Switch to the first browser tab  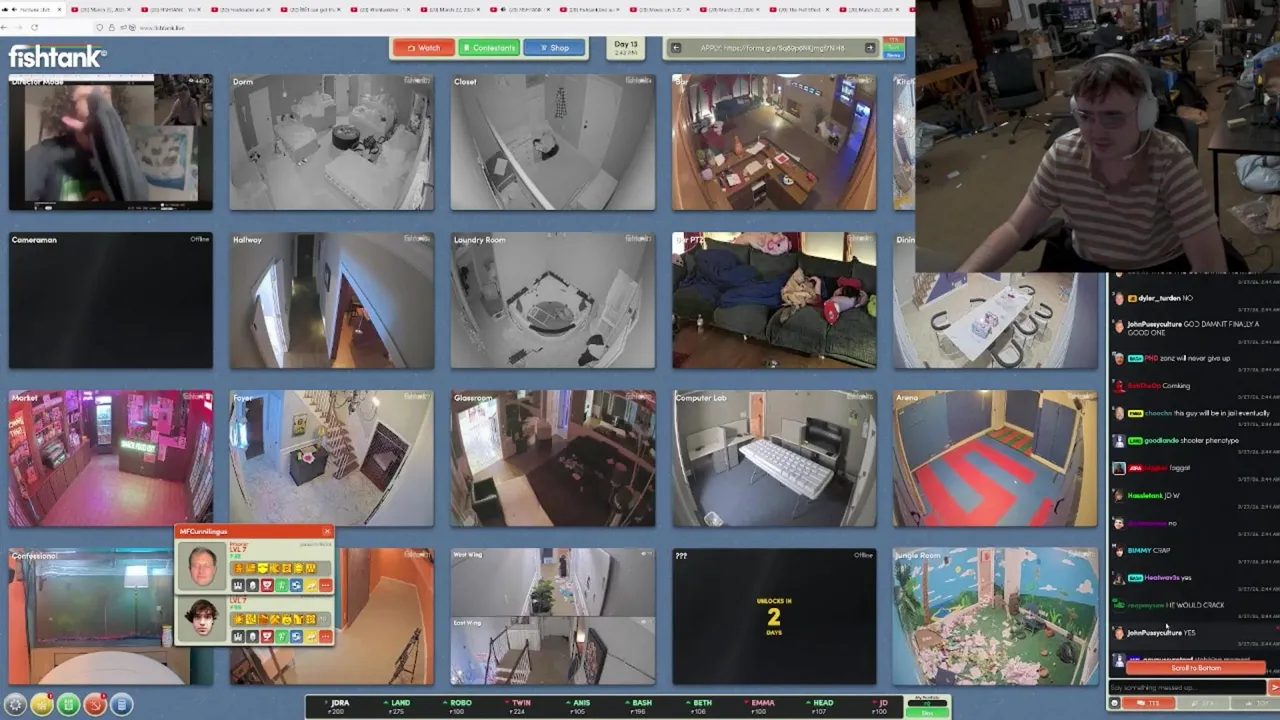click(33, 9)
